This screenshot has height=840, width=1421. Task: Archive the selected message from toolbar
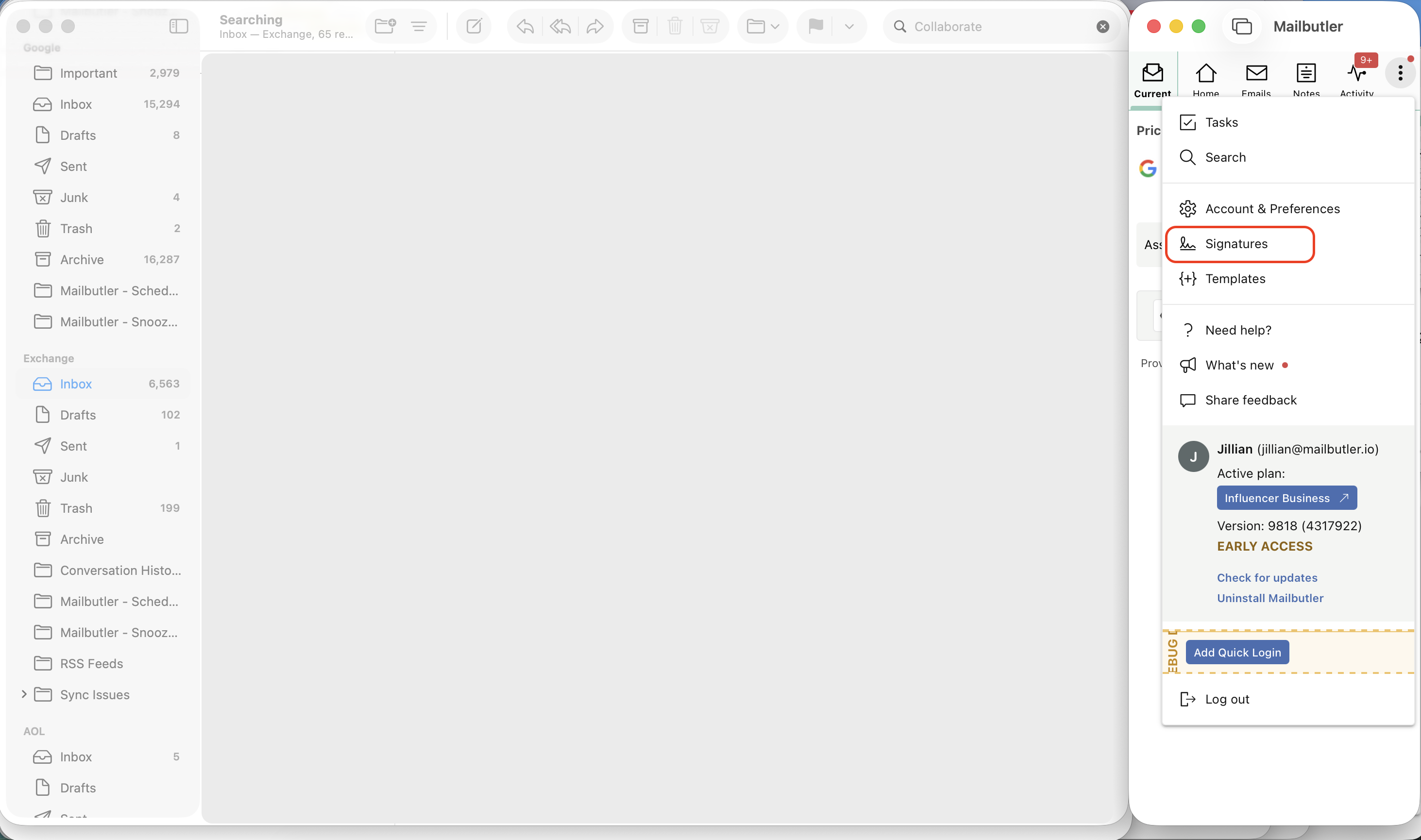(640, 26)
